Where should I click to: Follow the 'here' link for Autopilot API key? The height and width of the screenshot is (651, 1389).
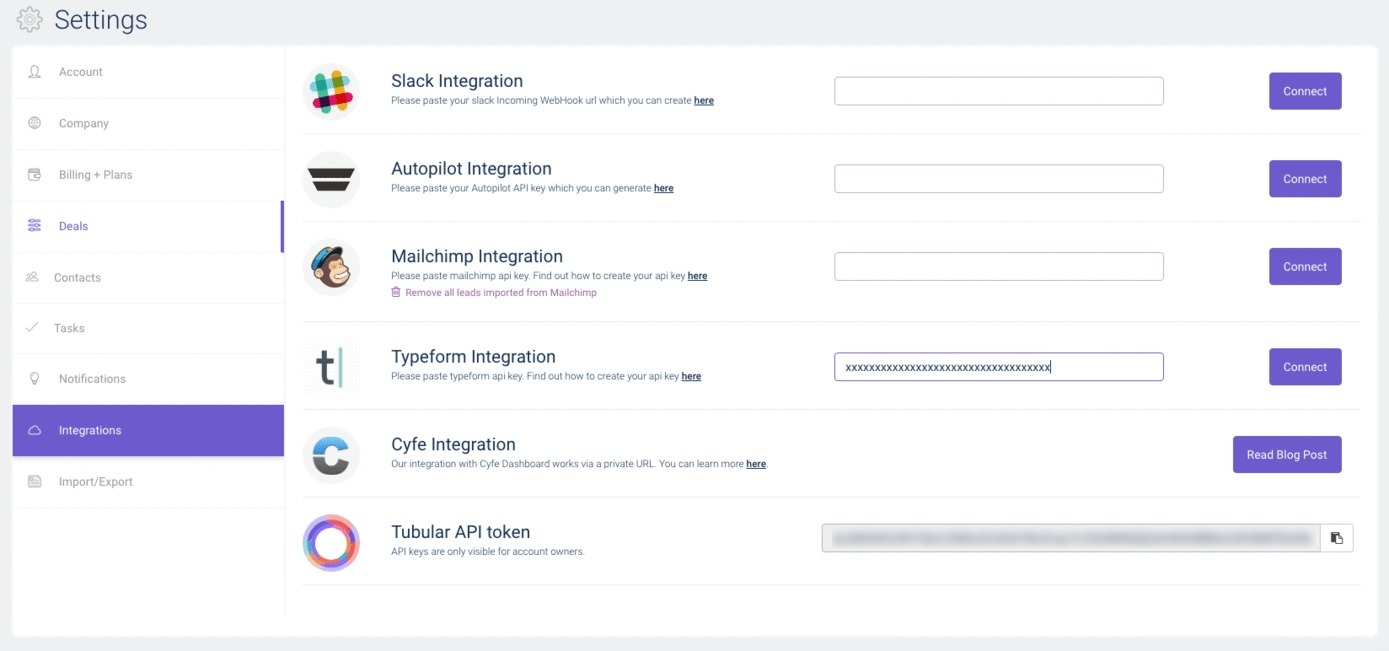click(x=663, y=188)
